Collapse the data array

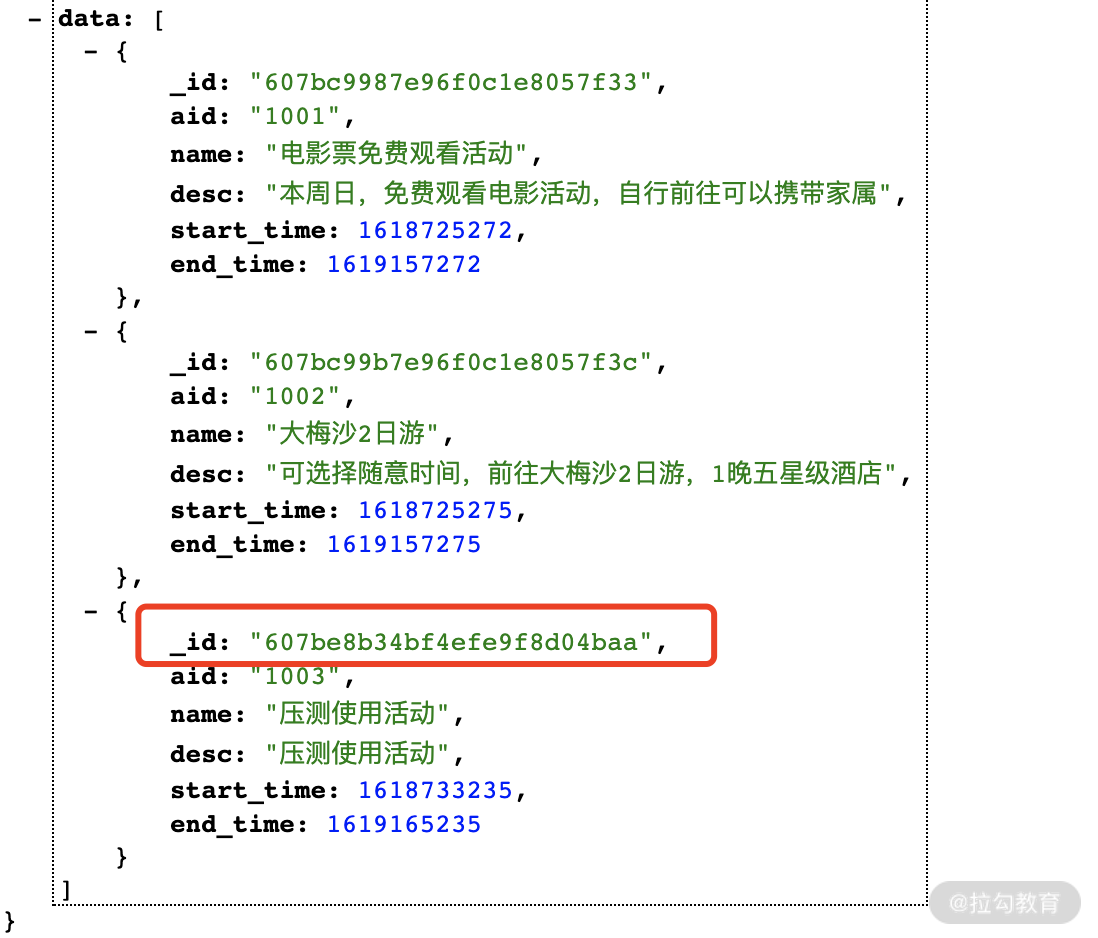click(x=34, y=20)
